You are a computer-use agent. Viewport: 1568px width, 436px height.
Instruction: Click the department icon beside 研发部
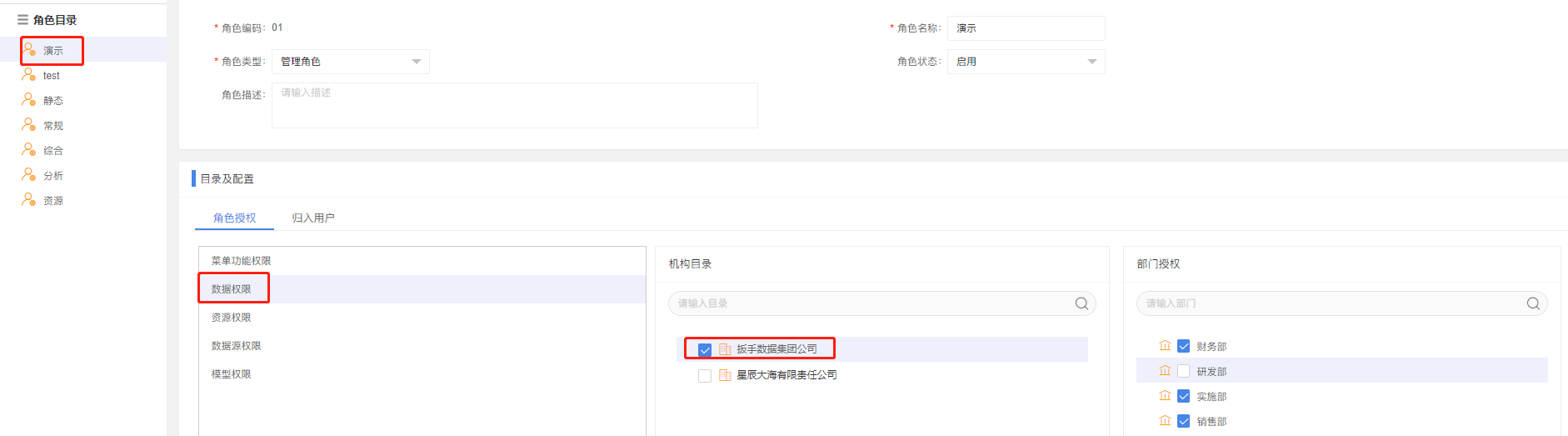(x=1165, y=371)
